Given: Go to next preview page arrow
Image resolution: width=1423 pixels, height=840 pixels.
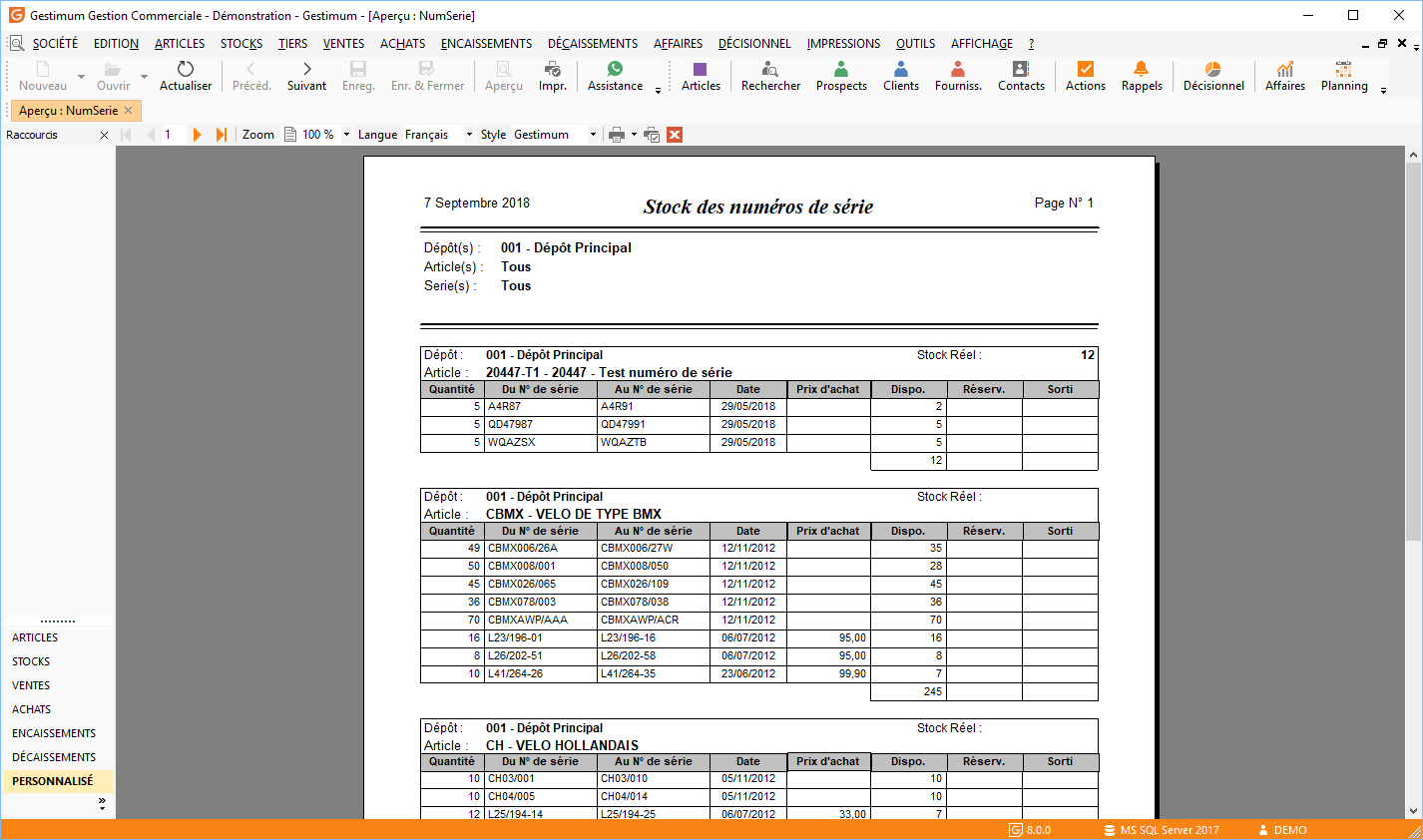Looking at the screenshot, I should tap(198, 135).
